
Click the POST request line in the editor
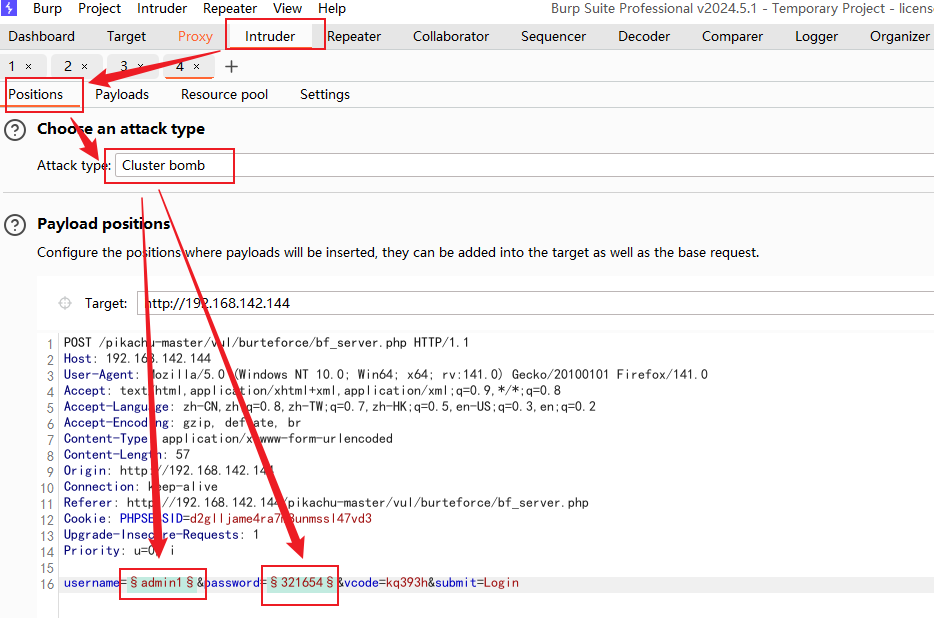point(266,343)
